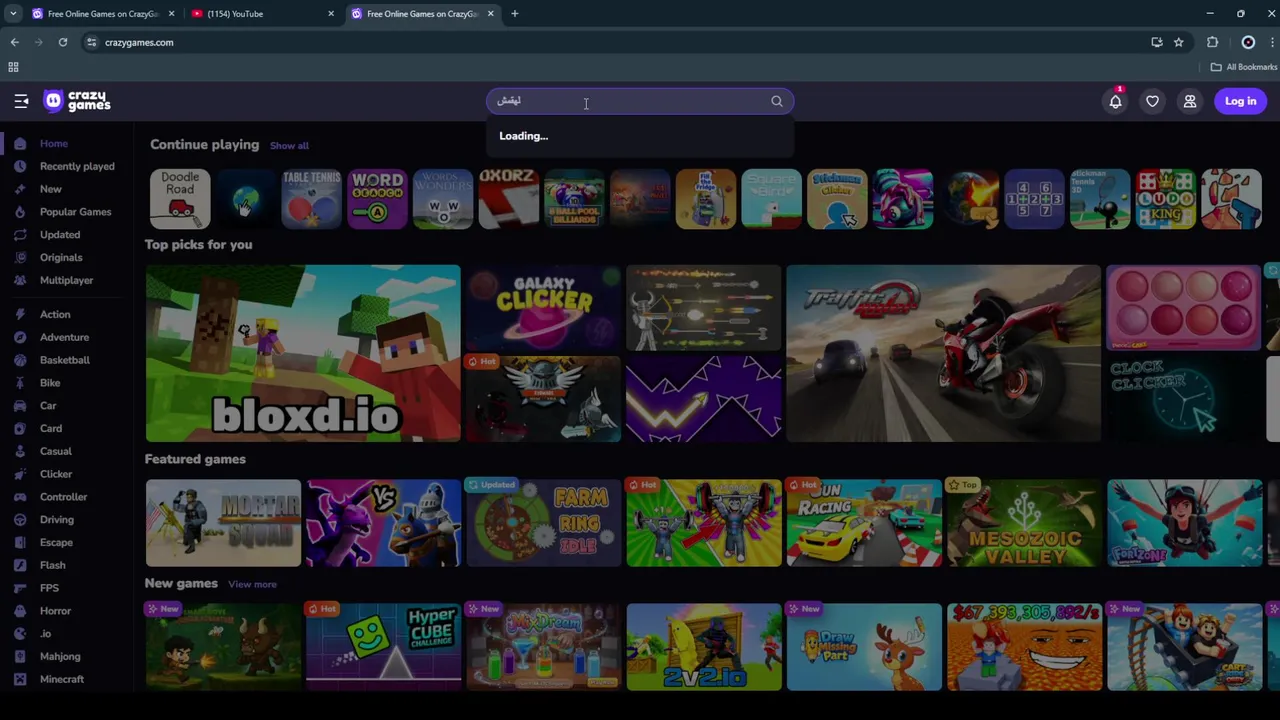This screenshot has height=720, width=1280.
Task: Open Doodle Road game thumbnail
Action: pyautogui.click(x=180, y=198)
